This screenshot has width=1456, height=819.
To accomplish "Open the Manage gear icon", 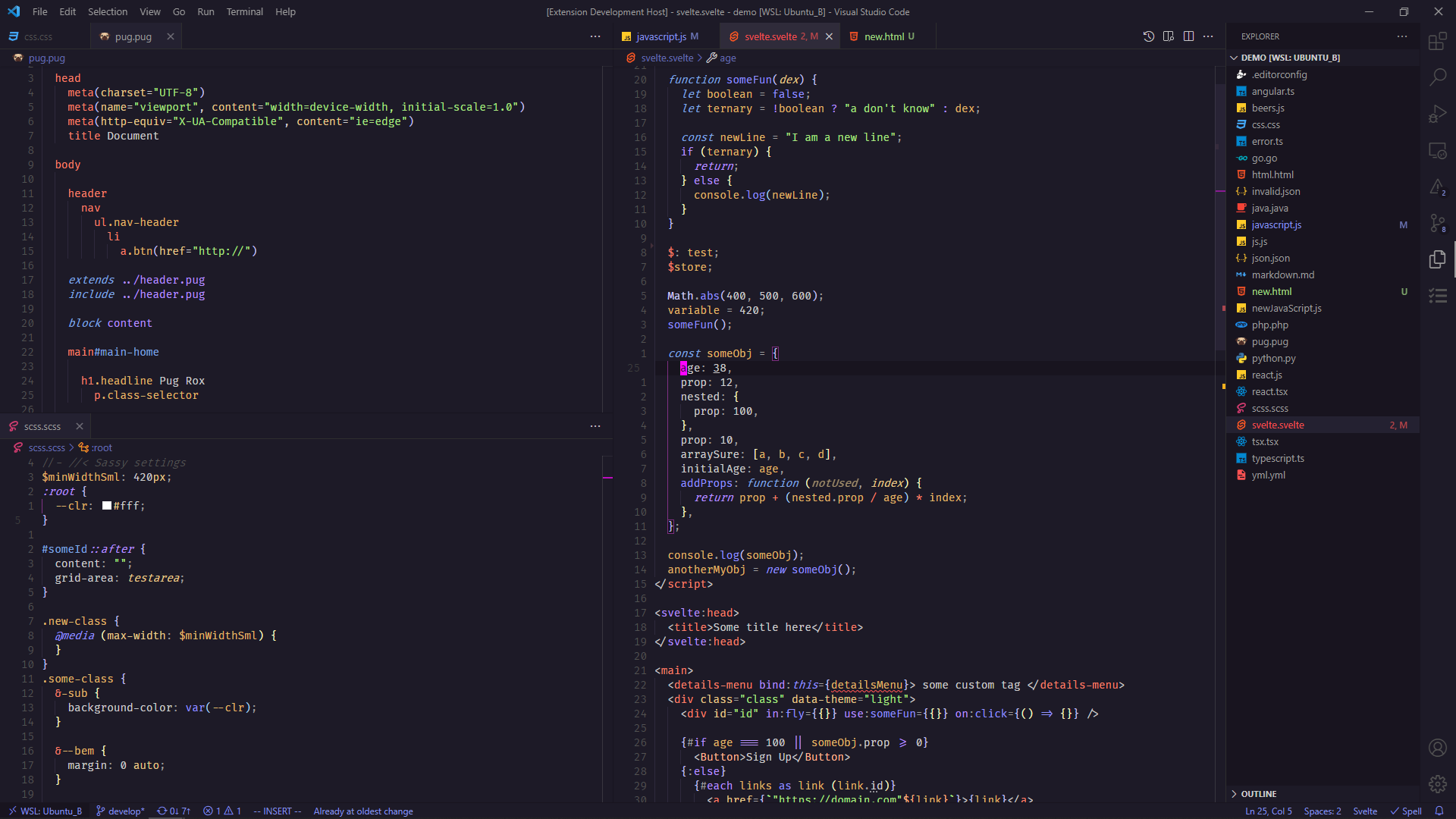I will pos(1437,784).
